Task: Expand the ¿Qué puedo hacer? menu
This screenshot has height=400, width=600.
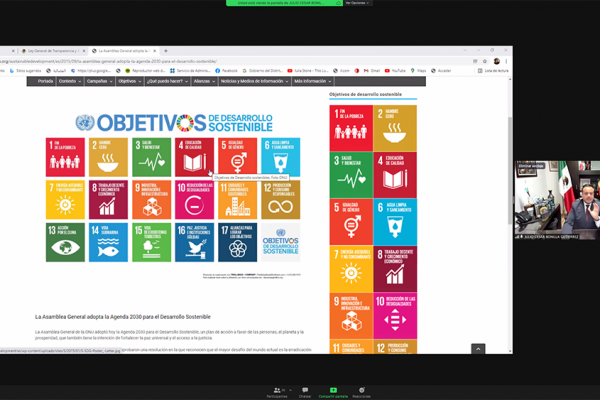Action: [x=168, y=81]
